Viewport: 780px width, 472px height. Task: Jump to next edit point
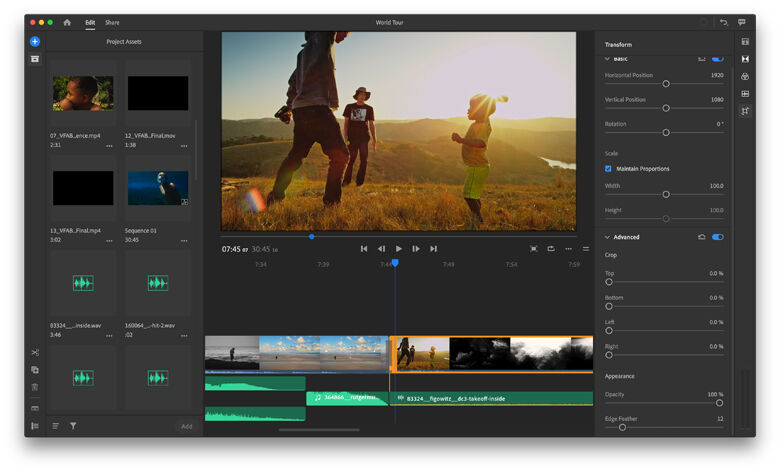433,249
